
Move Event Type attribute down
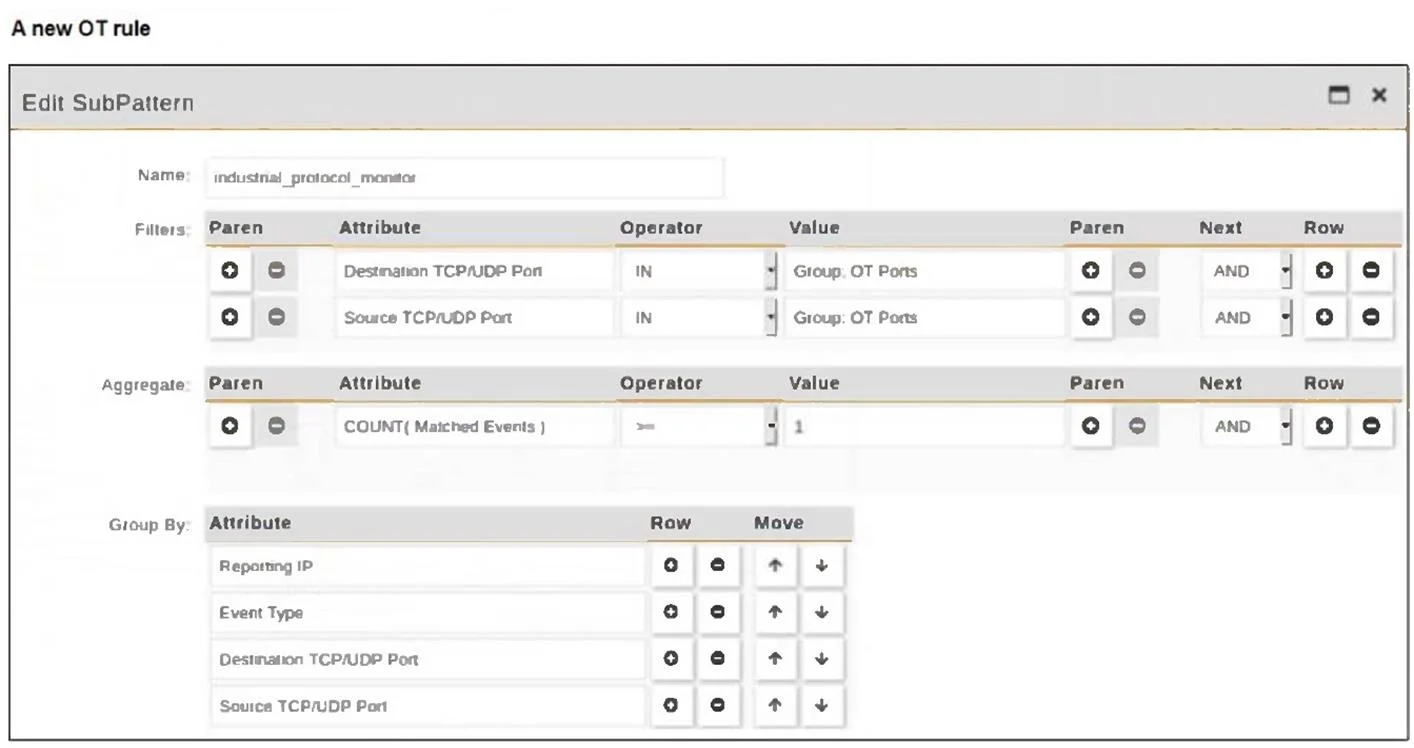pos(822,612)
